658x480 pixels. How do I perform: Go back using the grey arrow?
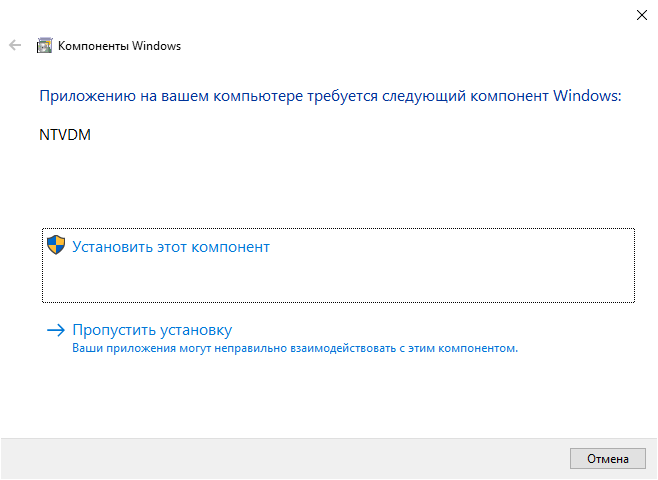coord(15,45)
